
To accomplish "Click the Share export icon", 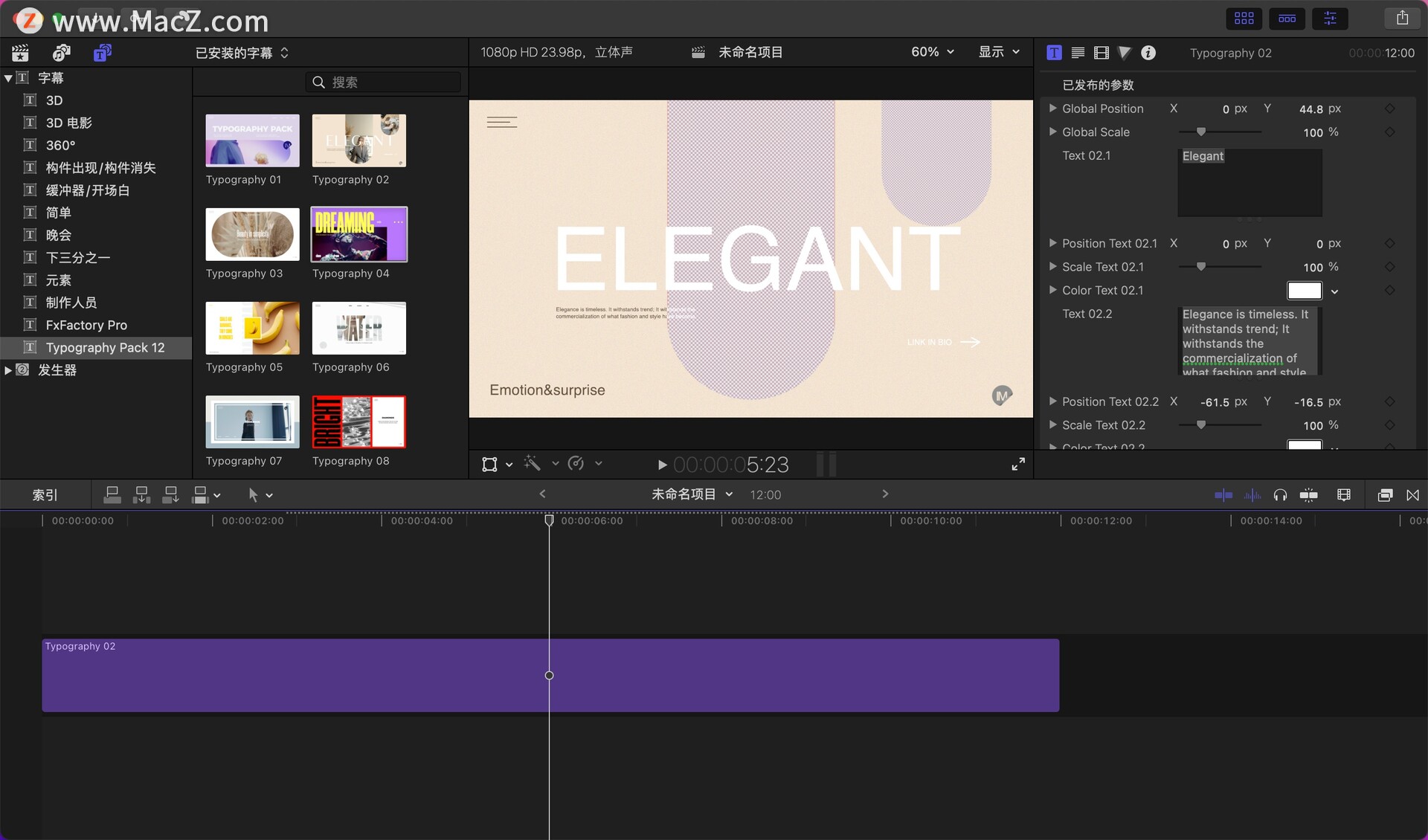I will coord(1402,18).
